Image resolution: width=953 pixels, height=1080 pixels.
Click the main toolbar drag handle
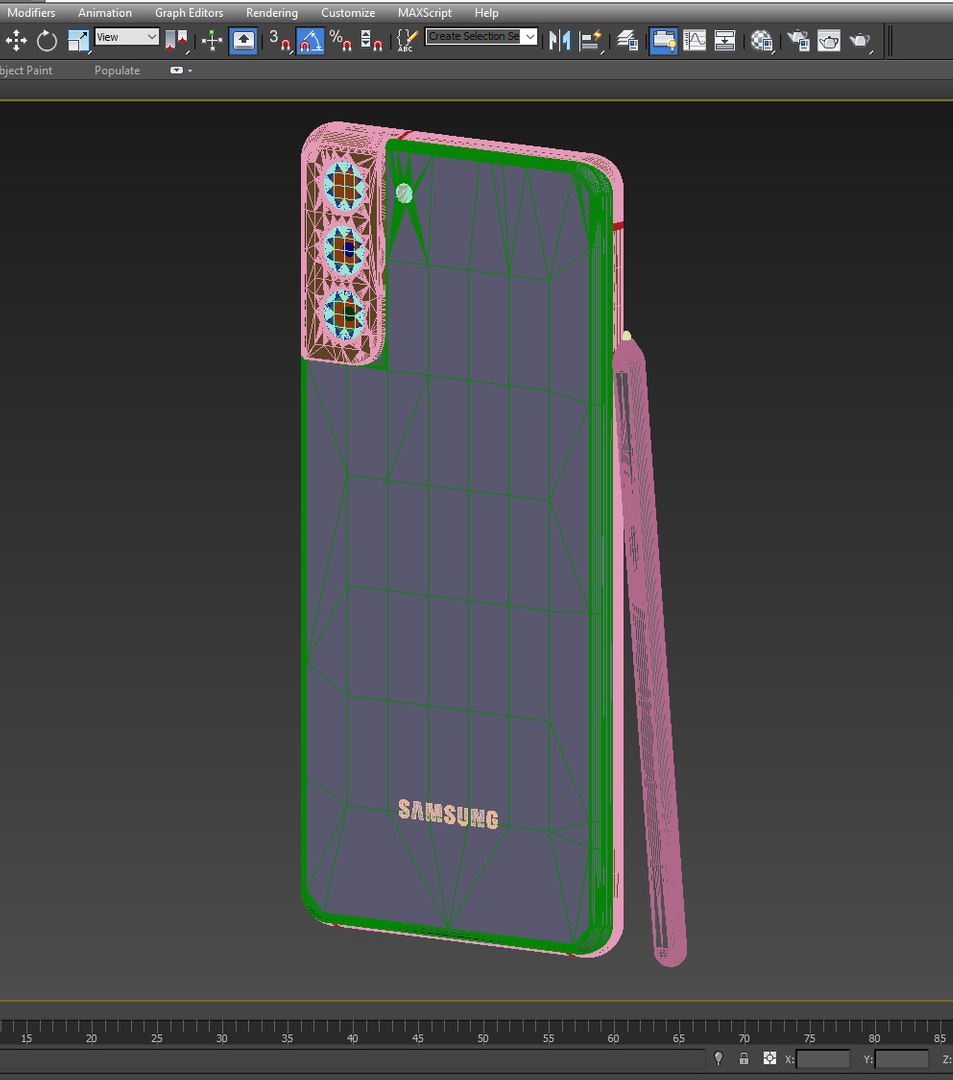tap(890, 41)
